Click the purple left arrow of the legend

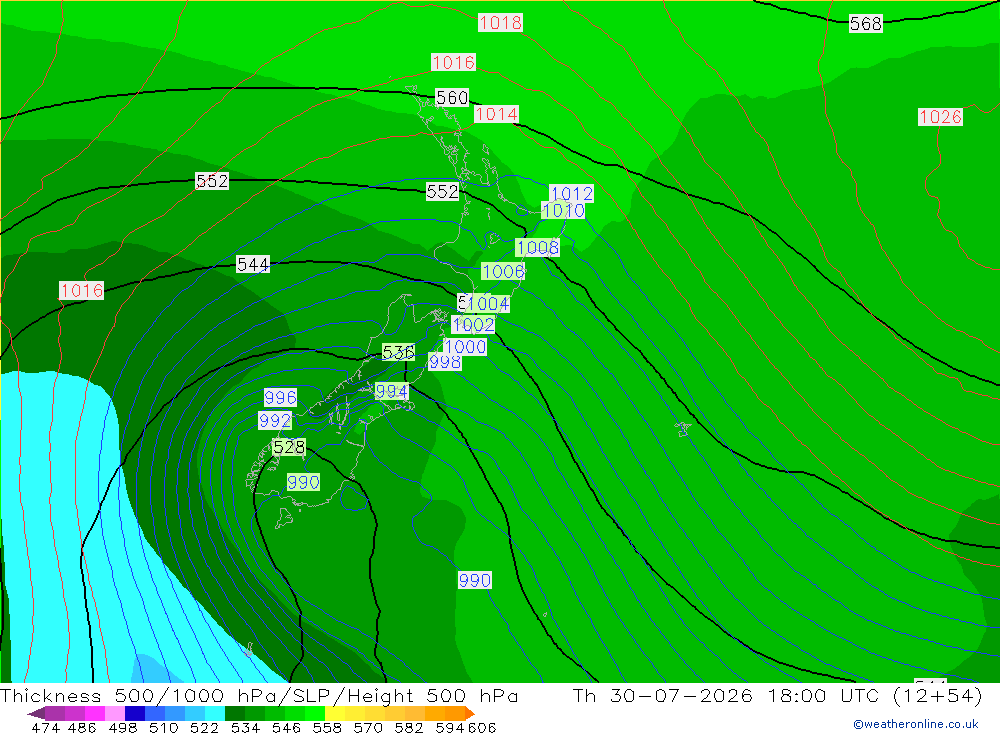click(x=36, y=713)
